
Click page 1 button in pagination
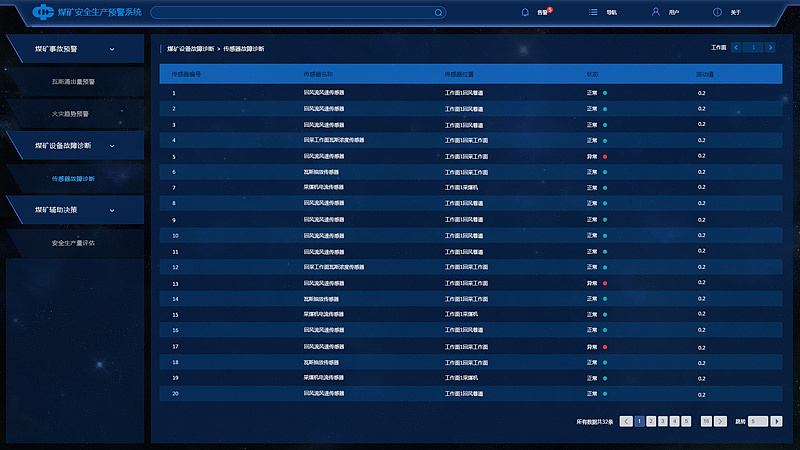pos(639,421)
